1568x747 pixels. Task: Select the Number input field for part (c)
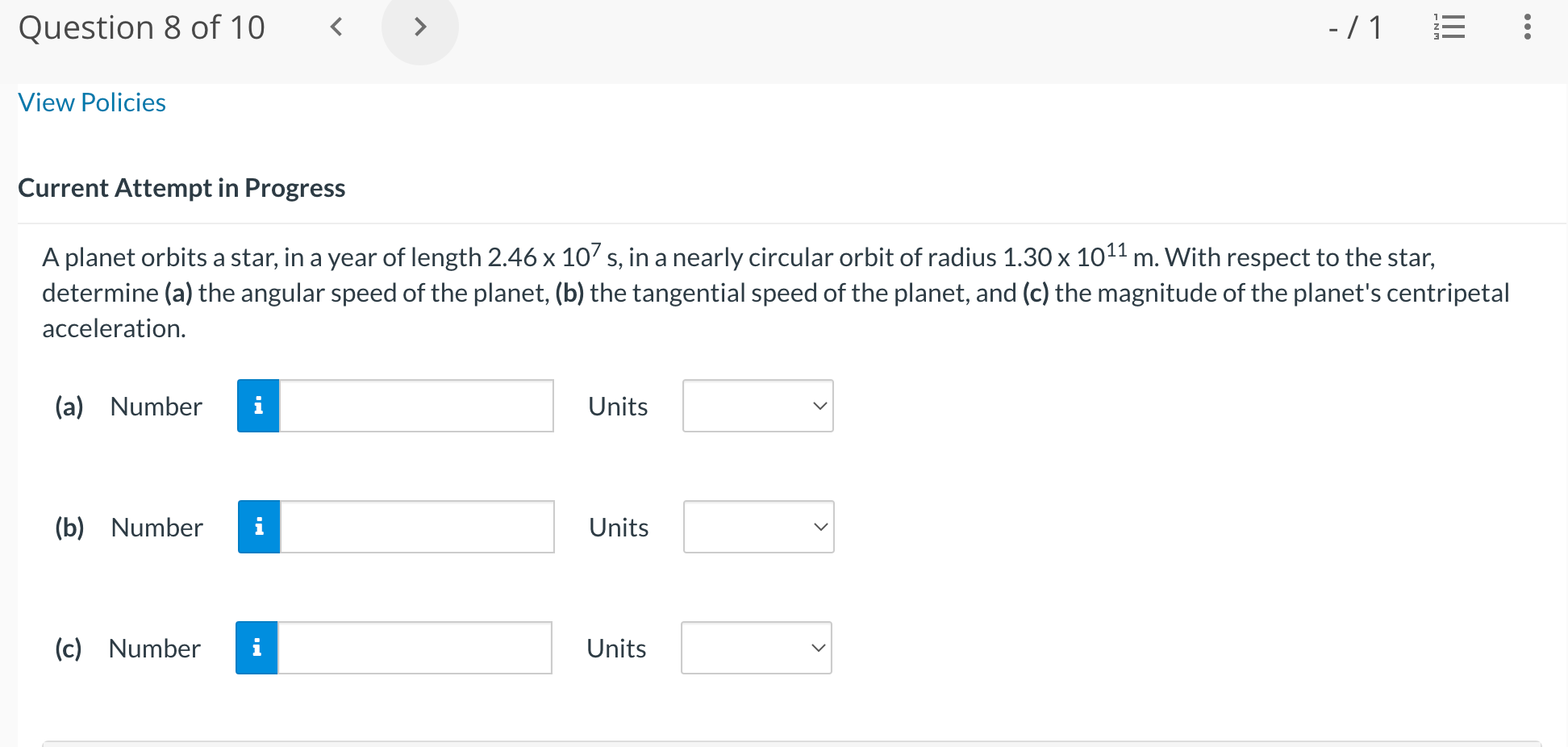pos(414,647)
